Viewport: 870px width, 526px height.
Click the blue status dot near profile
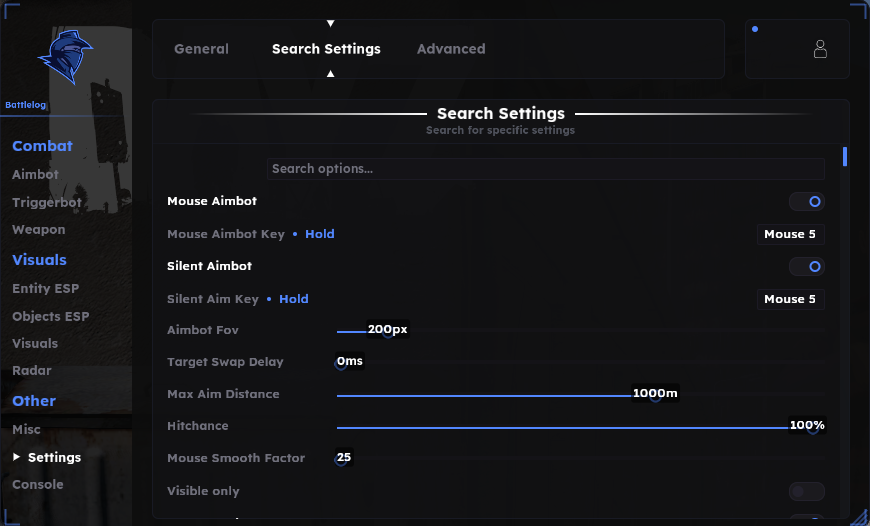point(755,29)
